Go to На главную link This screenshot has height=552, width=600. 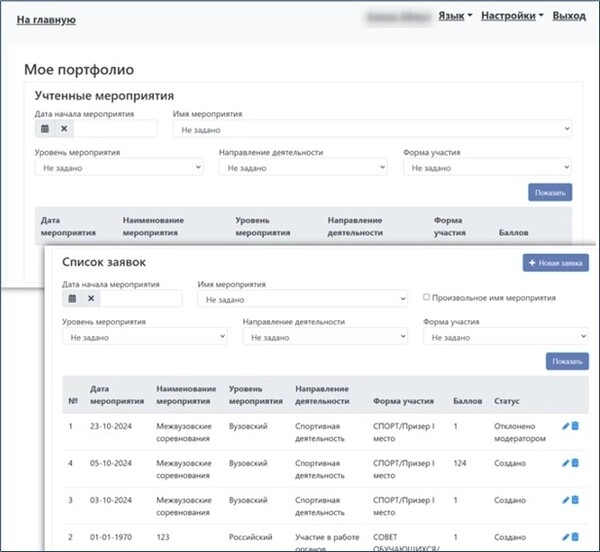click(46, 19)
